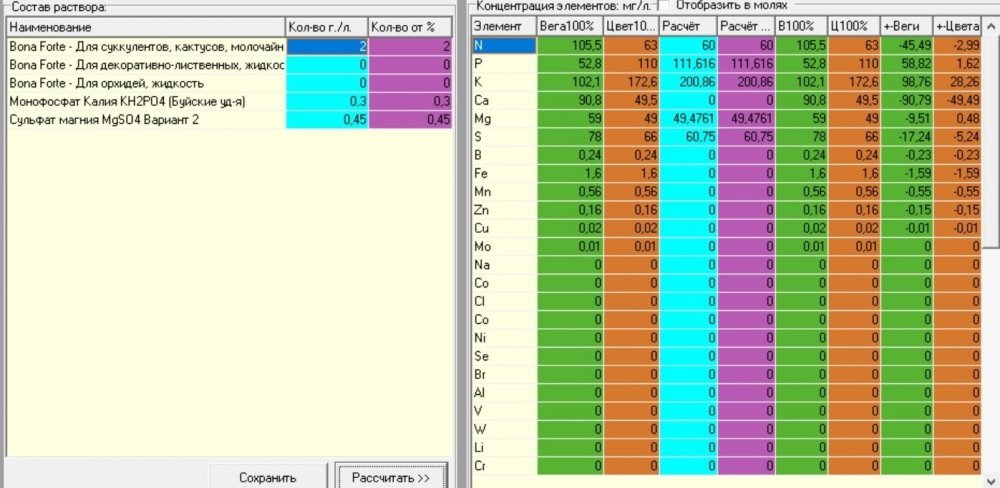Select the 'Сульфат магния MgSO4 Вариант 2' row
Image resolution: width=1000 pixels, height=488 pixels.
click(x=230, y=119)
